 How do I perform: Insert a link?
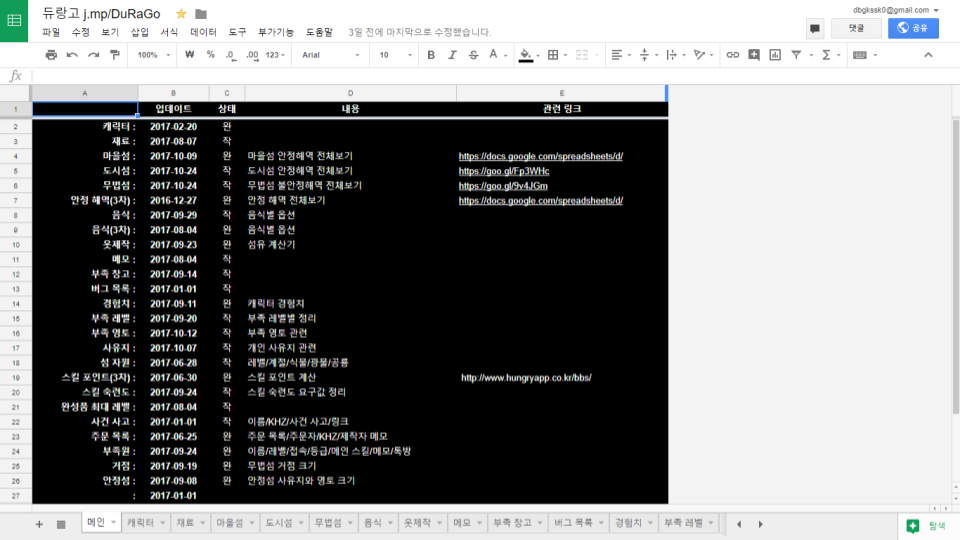732,55
